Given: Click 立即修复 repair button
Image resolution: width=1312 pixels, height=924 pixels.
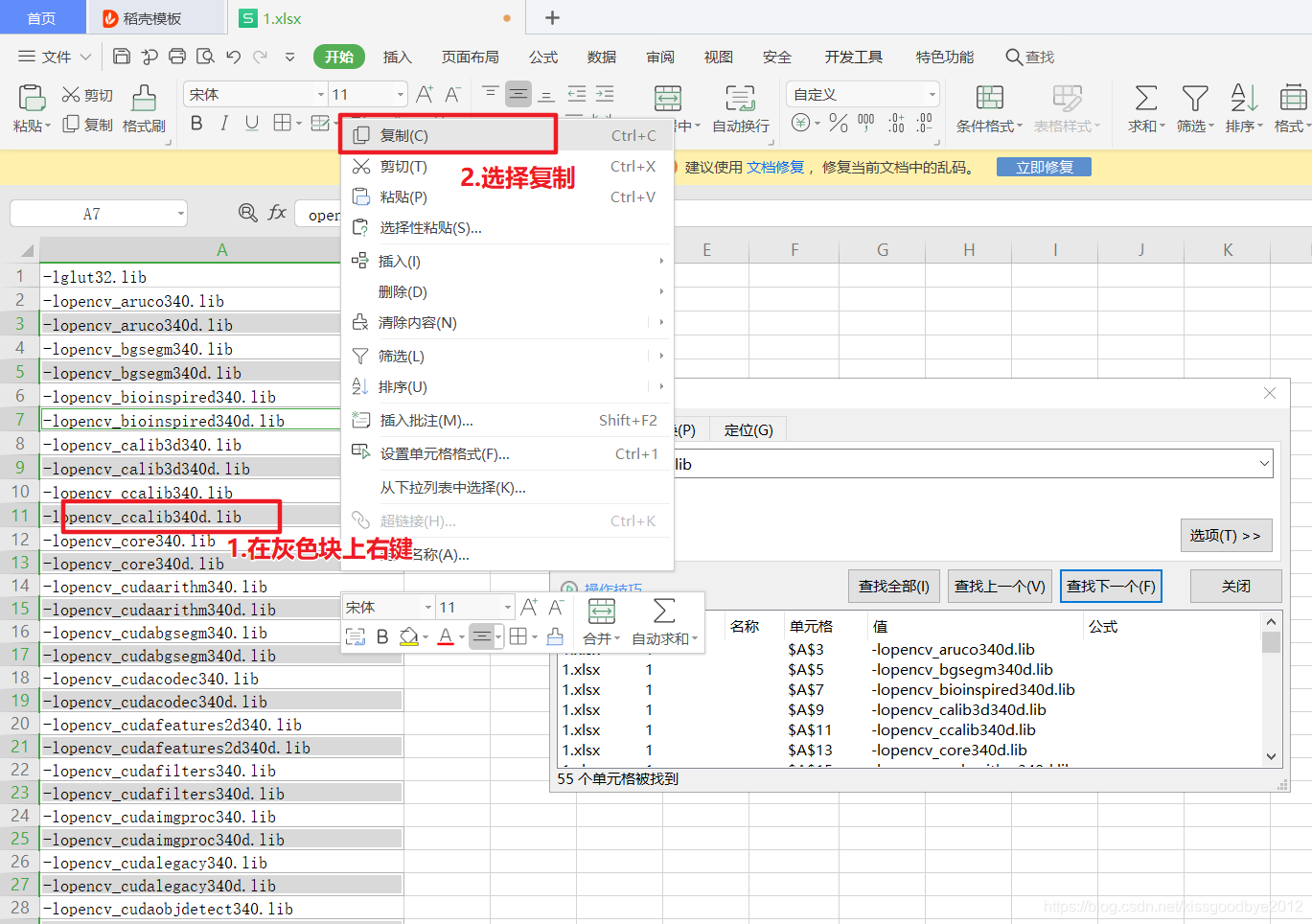Looking at the screenshot, I should (1044, 167).
